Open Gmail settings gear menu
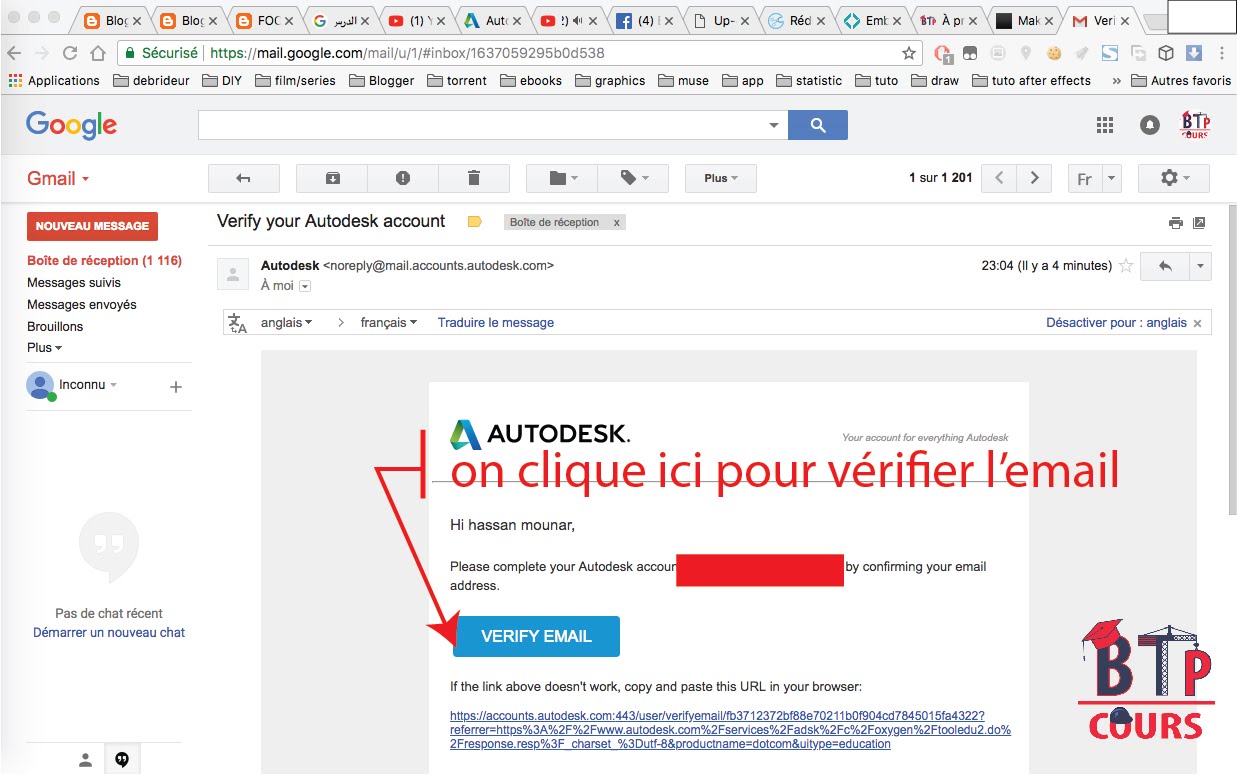The height and width of the screenshot is (775, 1237). (x=1174, y=178)
